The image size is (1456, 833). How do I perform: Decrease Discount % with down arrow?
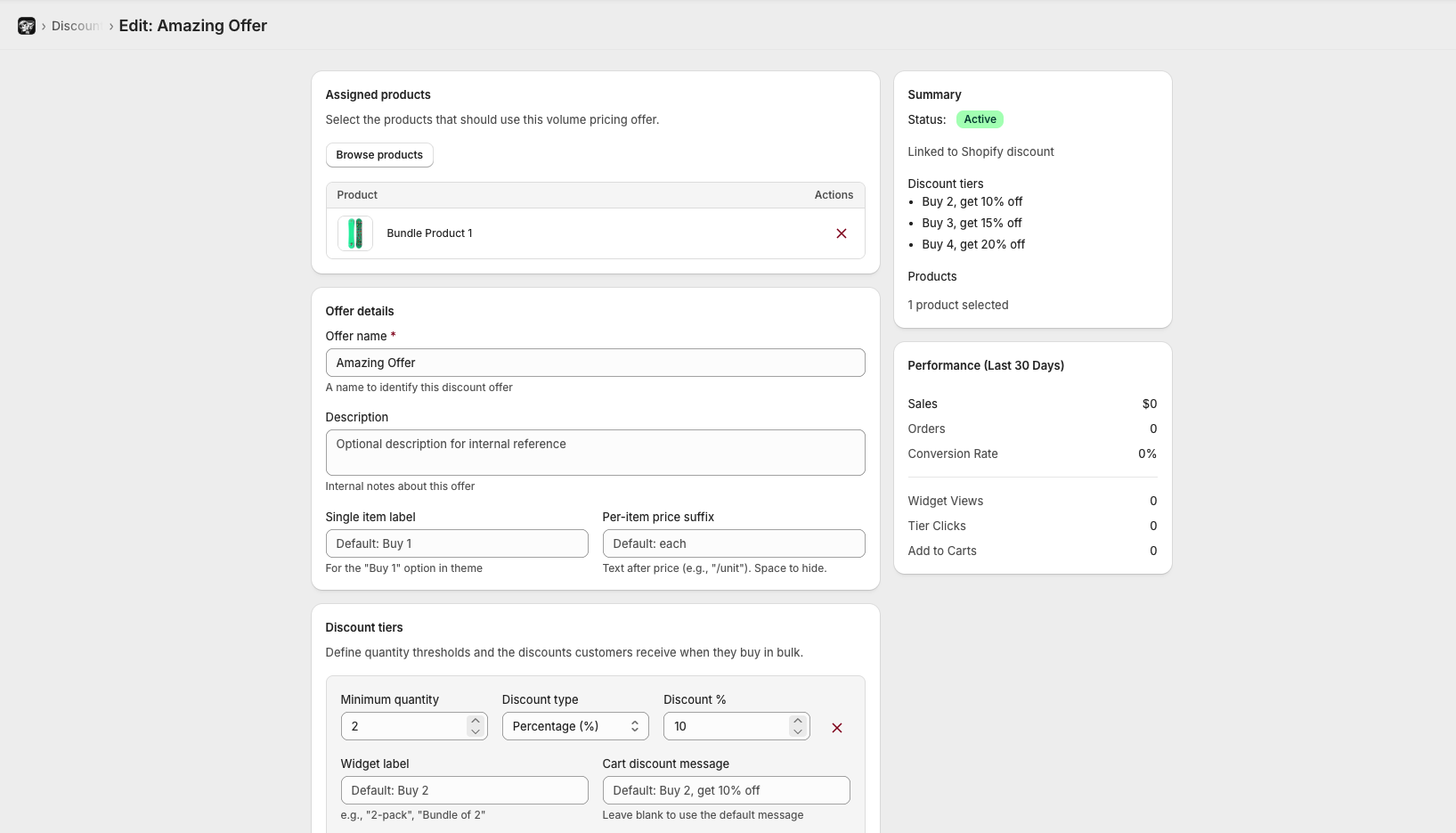(x=798, y=732)
